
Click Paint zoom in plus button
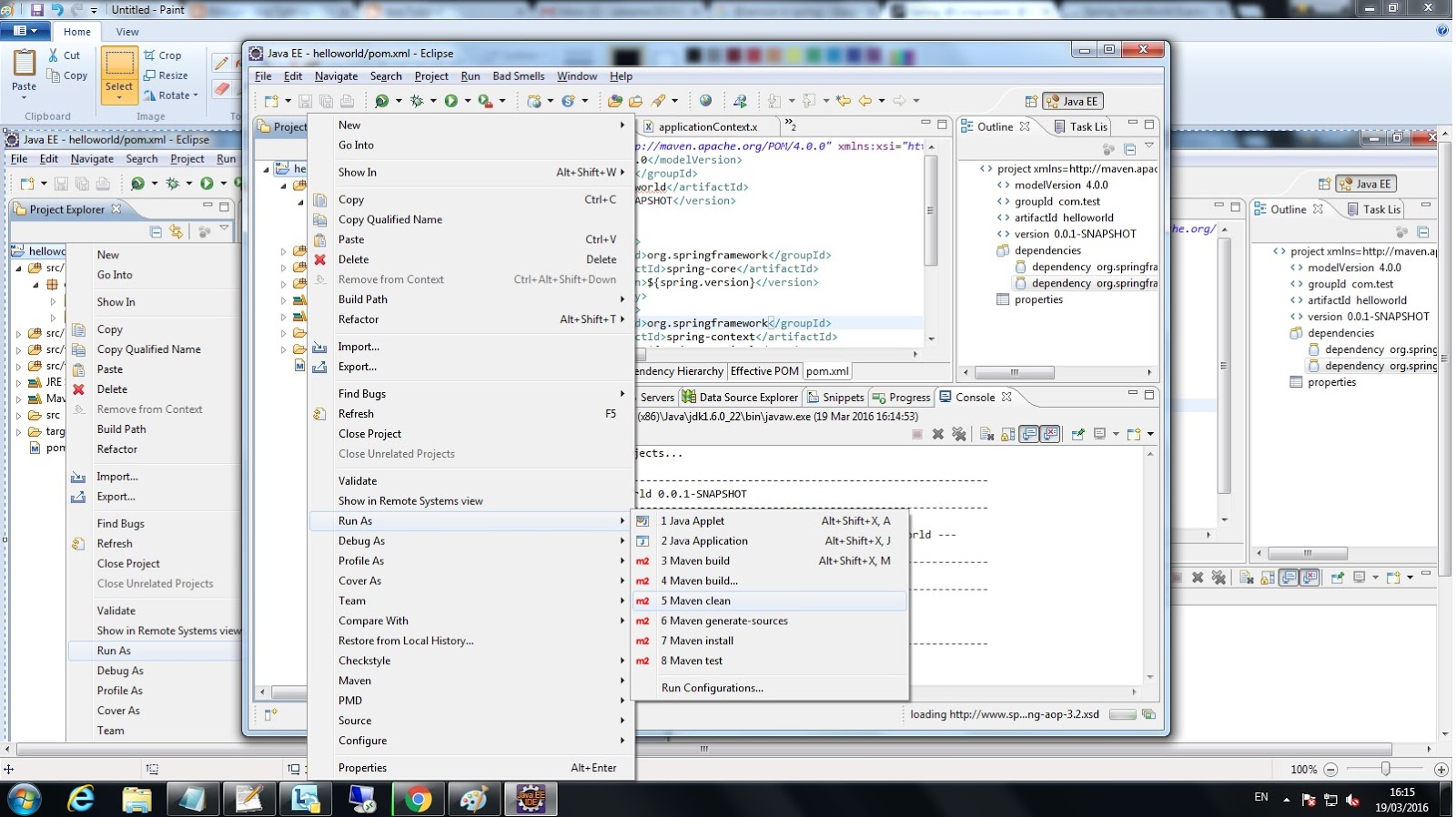pos(1441,770)
